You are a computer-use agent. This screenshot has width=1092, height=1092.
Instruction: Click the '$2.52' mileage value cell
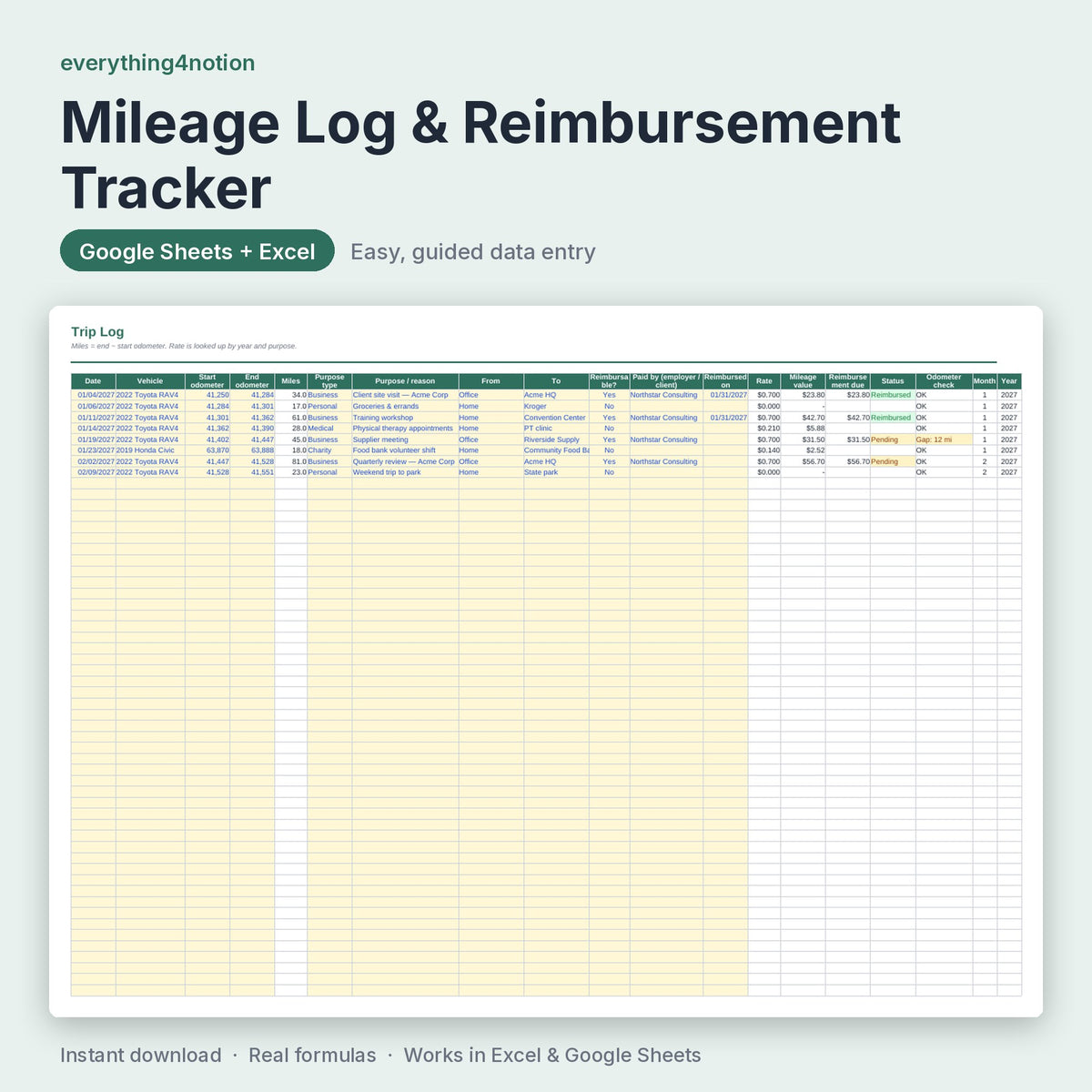(x=803, y=450)
